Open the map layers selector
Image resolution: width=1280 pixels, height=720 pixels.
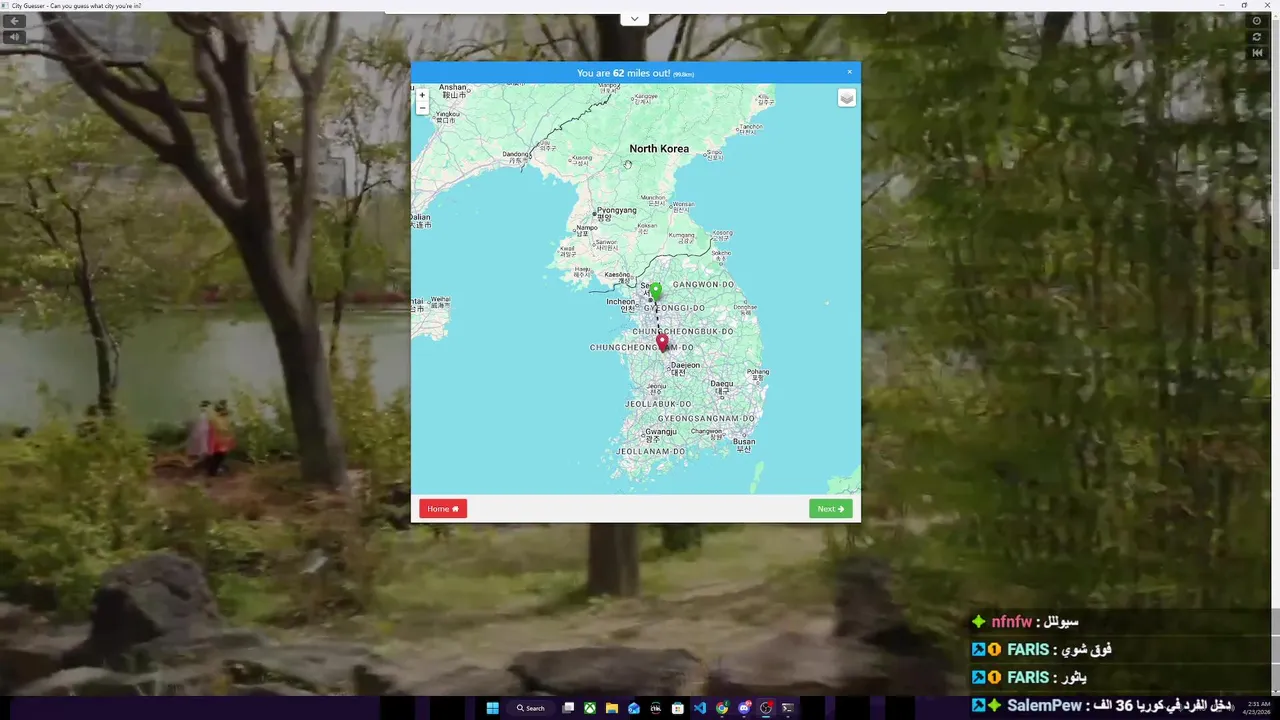point(847,98)
